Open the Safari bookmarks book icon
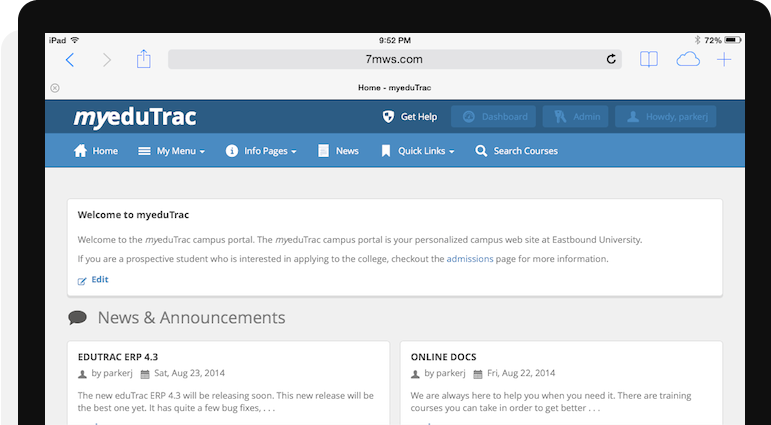Screen dimensions: 771x425 [x=649, y=60]
